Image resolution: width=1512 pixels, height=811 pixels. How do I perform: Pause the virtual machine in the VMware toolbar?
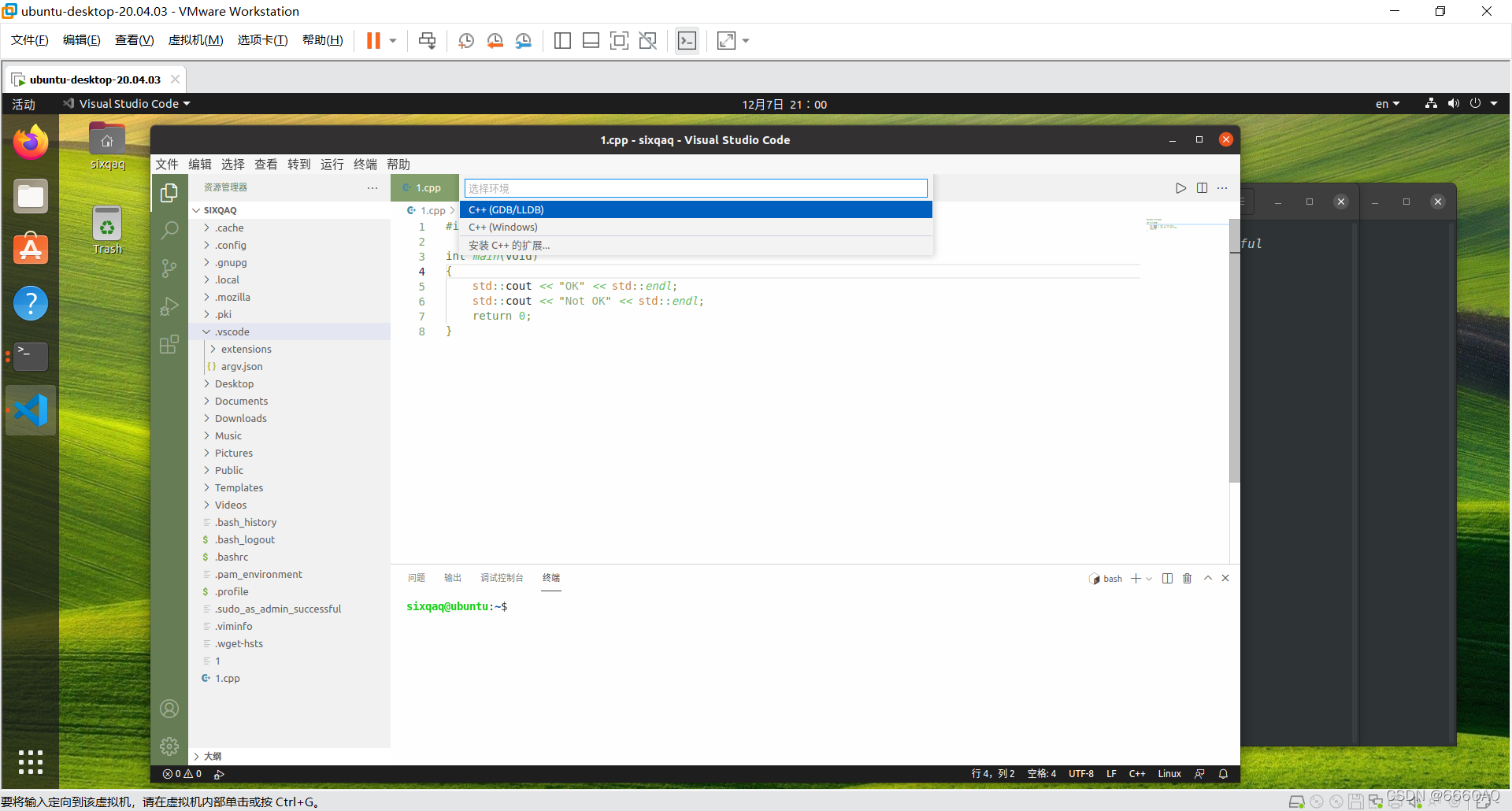[373, 41]
